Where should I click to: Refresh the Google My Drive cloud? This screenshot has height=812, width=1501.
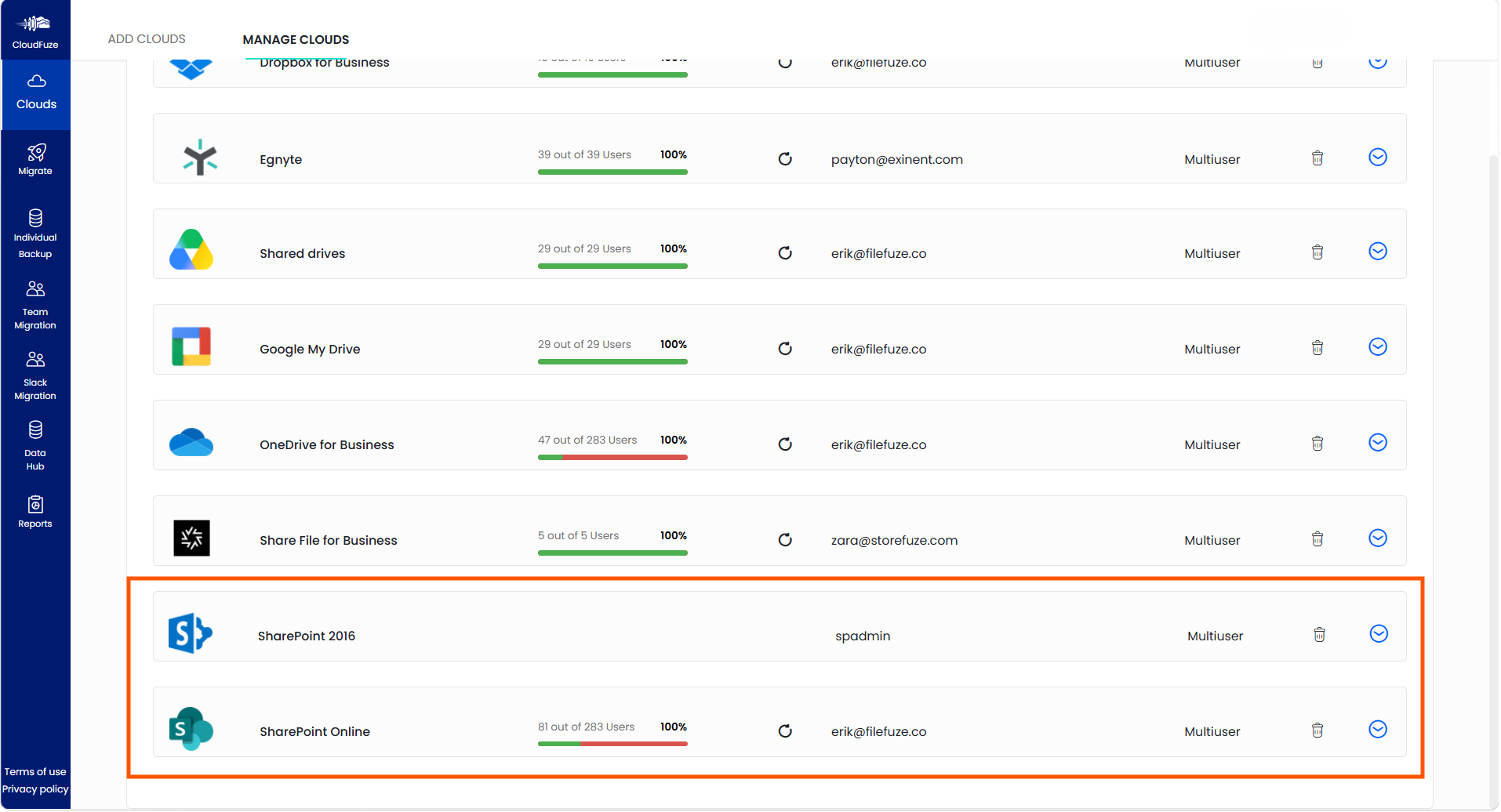(785, 349)
